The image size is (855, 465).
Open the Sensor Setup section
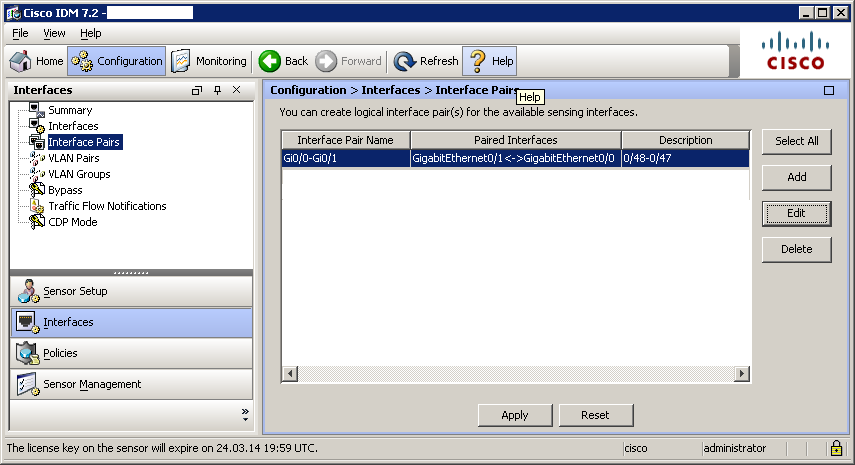pos(131,291)
